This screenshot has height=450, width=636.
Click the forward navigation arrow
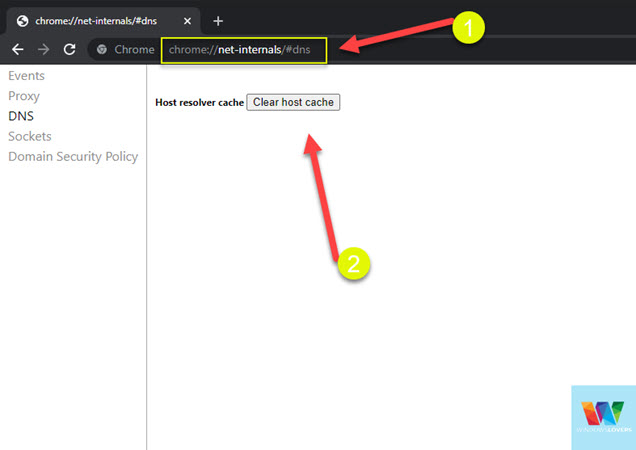click(x=43, y=50)
